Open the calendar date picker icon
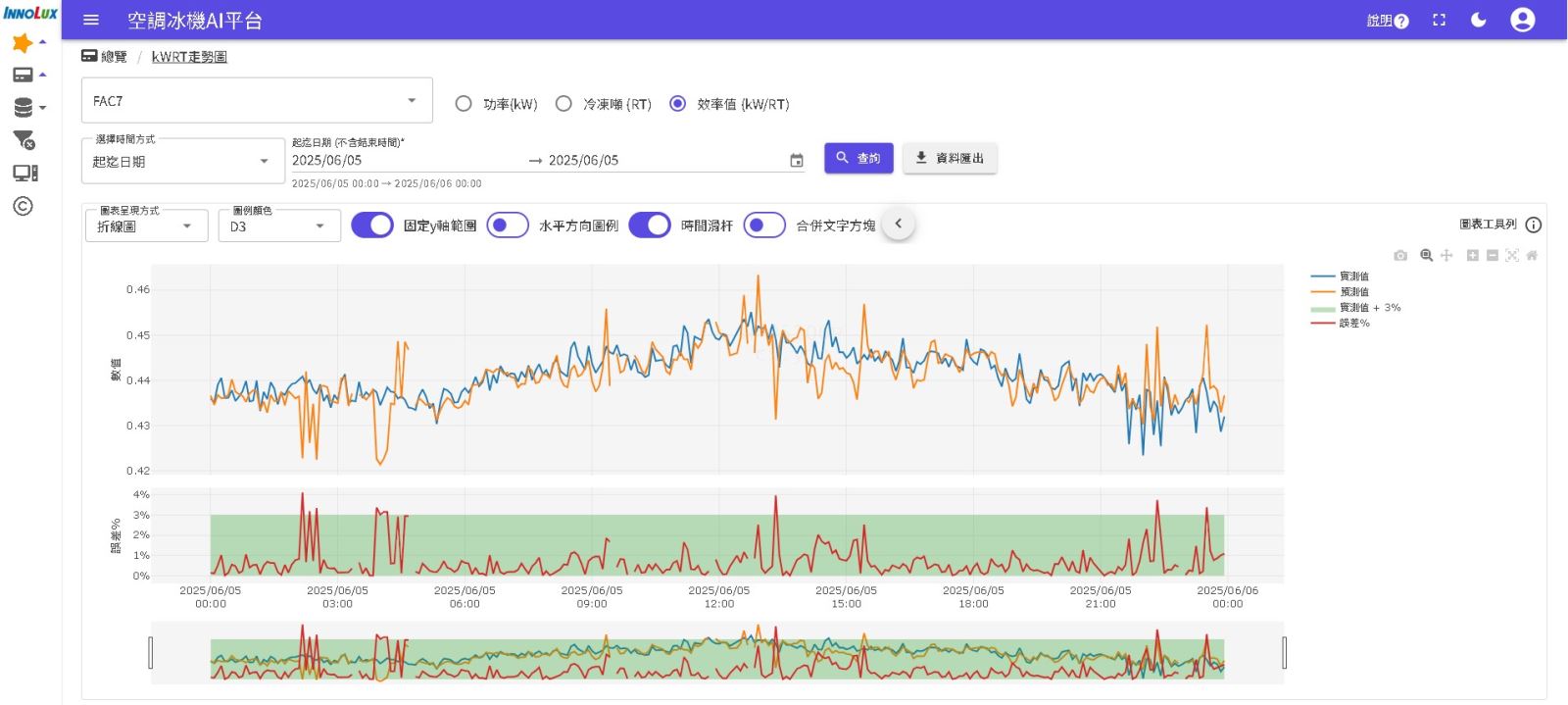1568x705 pixels. [x=796, y=161]
